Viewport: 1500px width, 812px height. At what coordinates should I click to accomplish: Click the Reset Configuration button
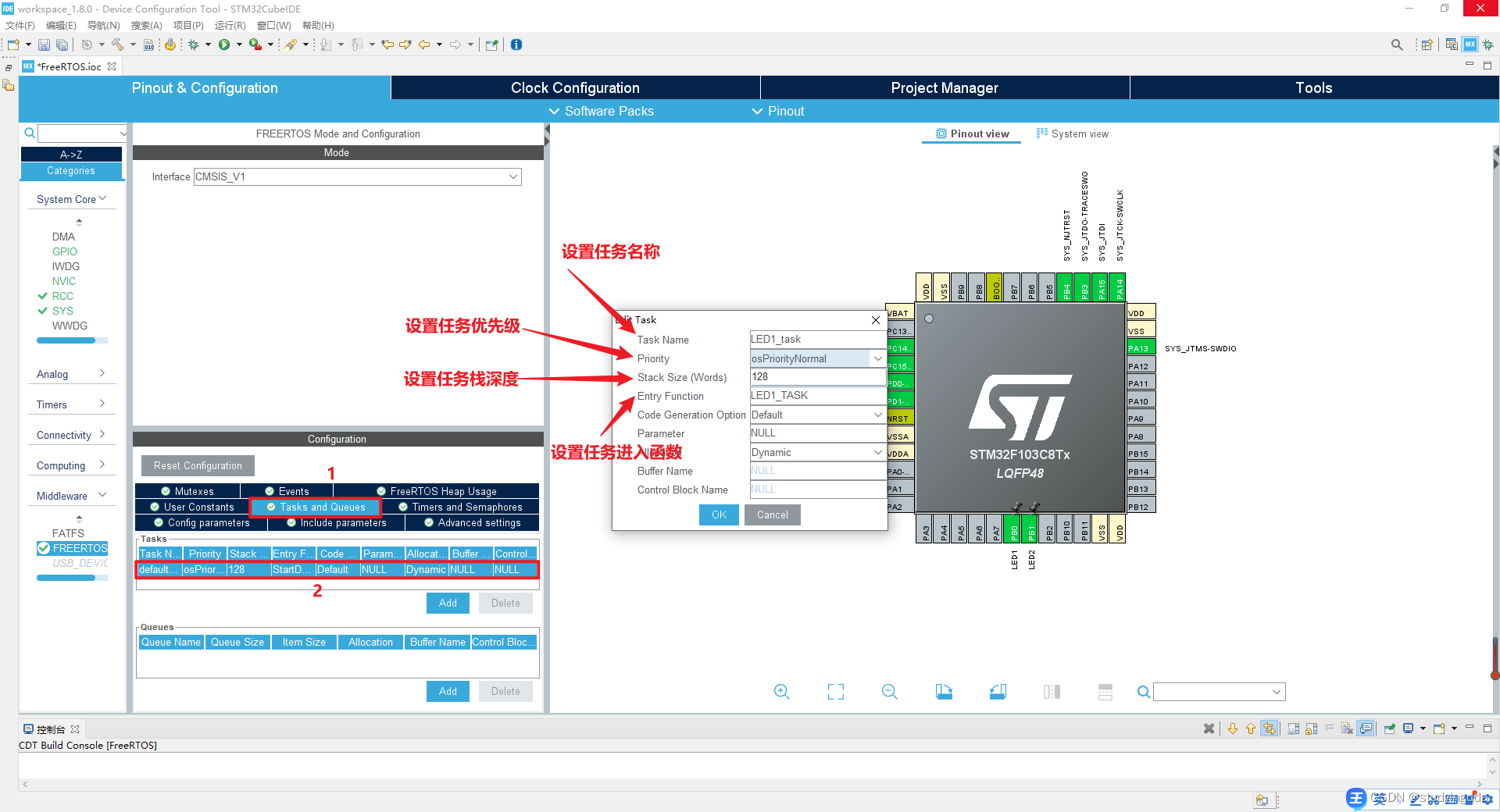click(198, 465)
